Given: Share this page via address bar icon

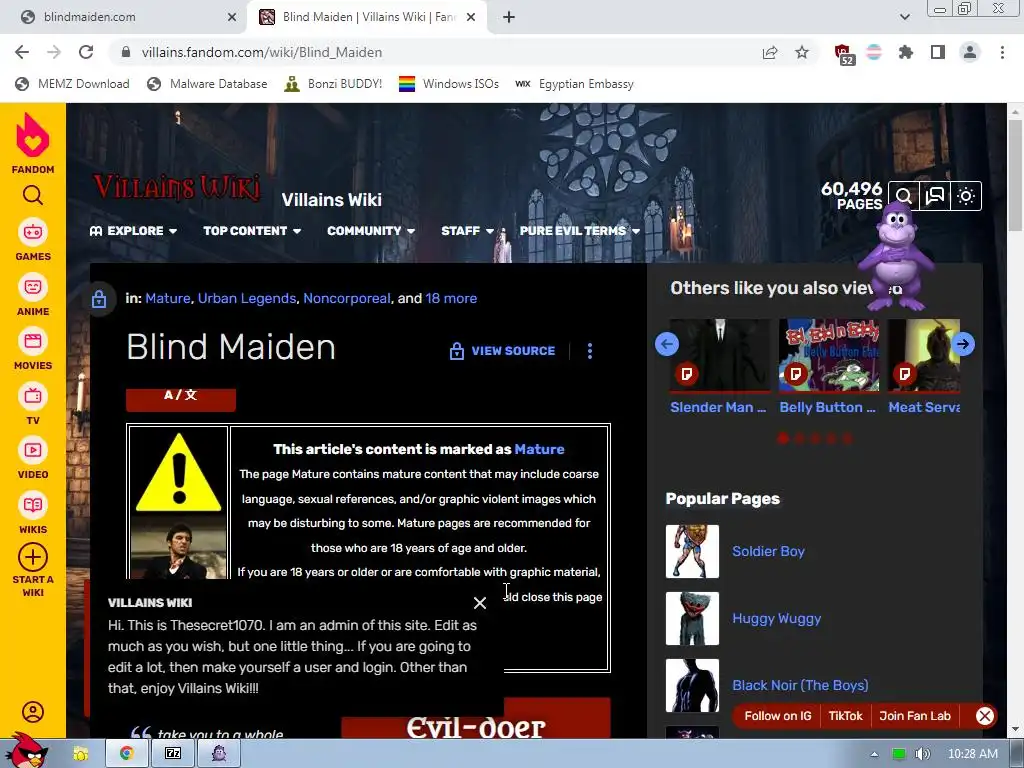Looking at the screenshot, I should click(x=770, y=52).
